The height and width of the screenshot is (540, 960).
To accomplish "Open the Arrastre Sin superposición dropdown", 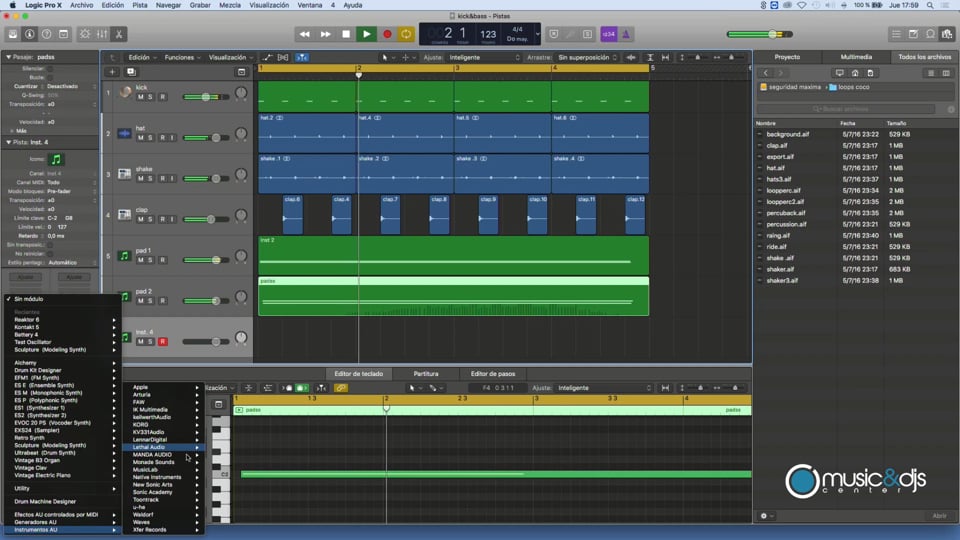I will coord(587,58).
